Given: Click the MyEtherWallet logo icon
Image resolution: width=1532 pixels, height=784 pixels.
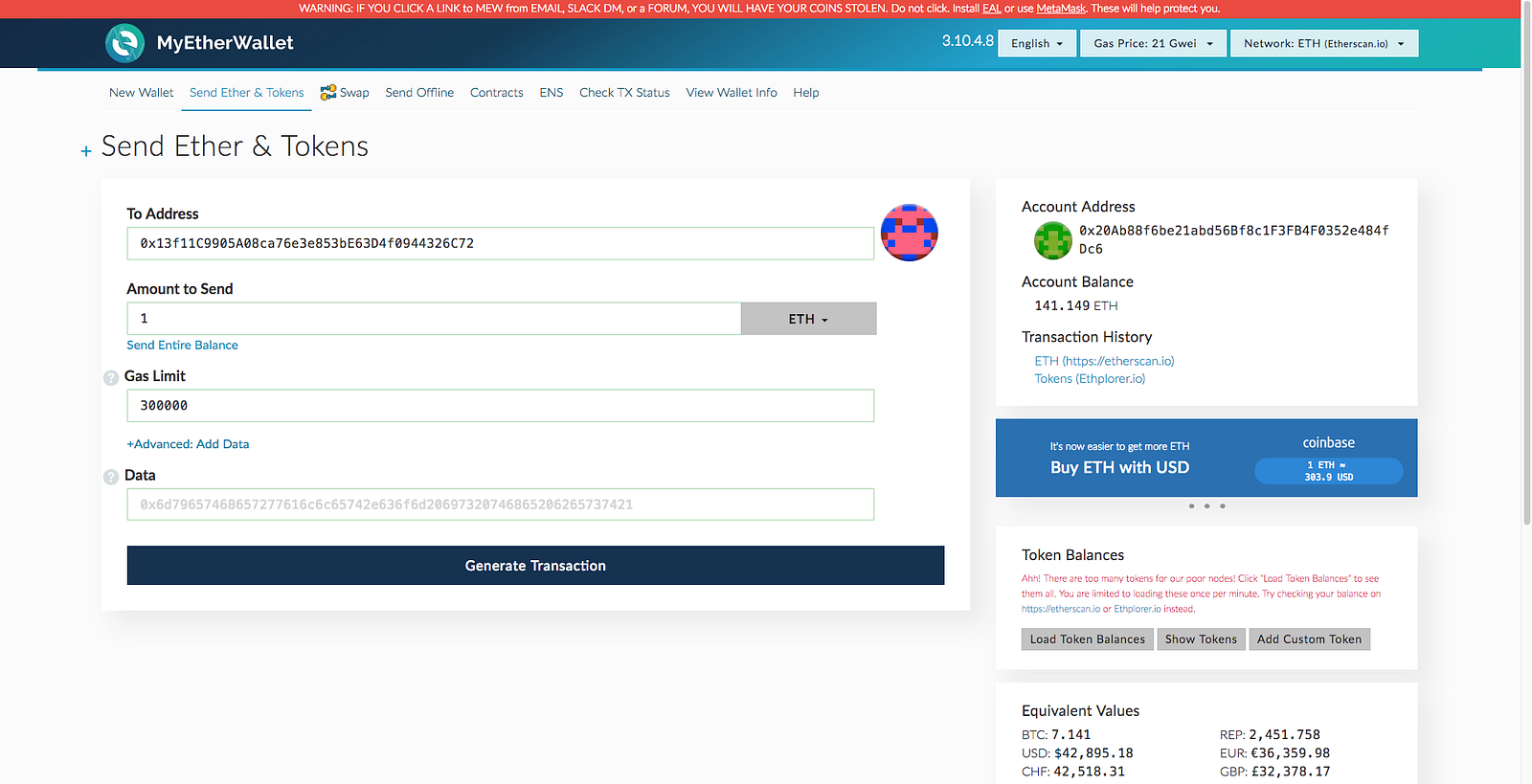Looking at the screenshot, I should click(x=124, y=43).
